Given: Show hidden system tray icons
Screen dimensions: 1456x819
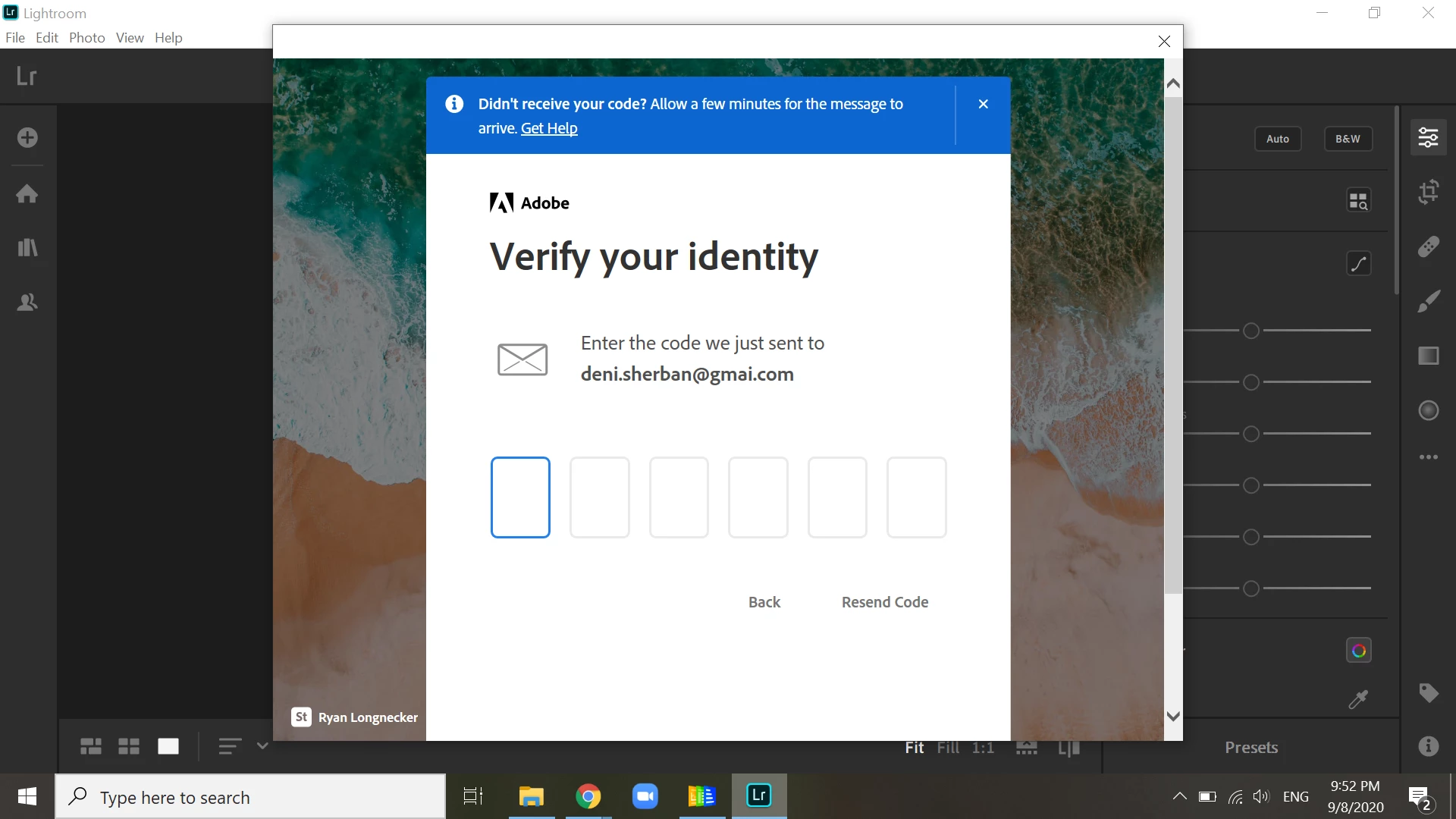Looking at the screenshot, I should tap(1179, 796).
